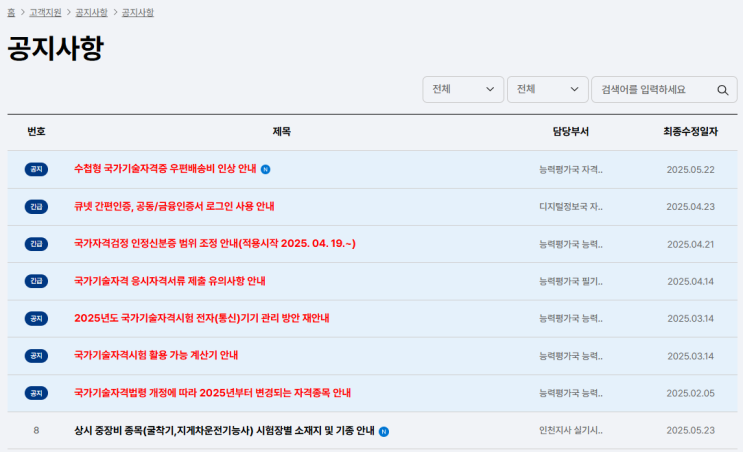
Task: Open notice 국가기술자격시험 활용 가능 계산기 안내
Action: (156, 355)
